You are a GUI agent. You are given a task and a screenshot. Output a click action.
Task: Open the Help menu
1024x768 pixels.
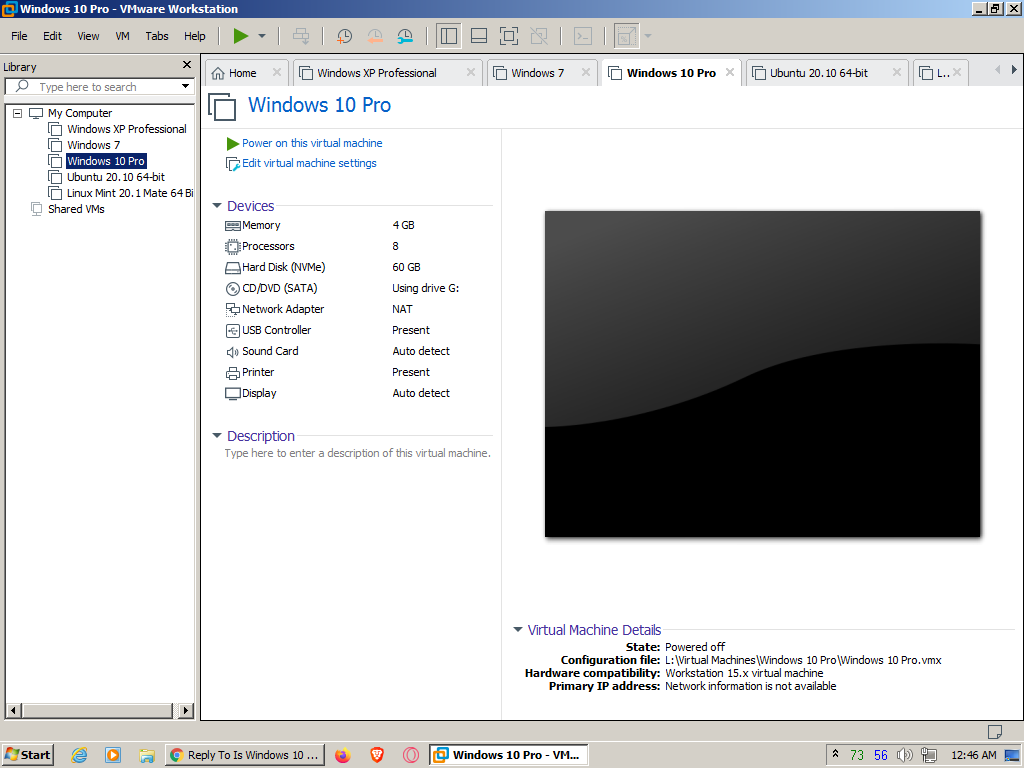tap(194, 36)
